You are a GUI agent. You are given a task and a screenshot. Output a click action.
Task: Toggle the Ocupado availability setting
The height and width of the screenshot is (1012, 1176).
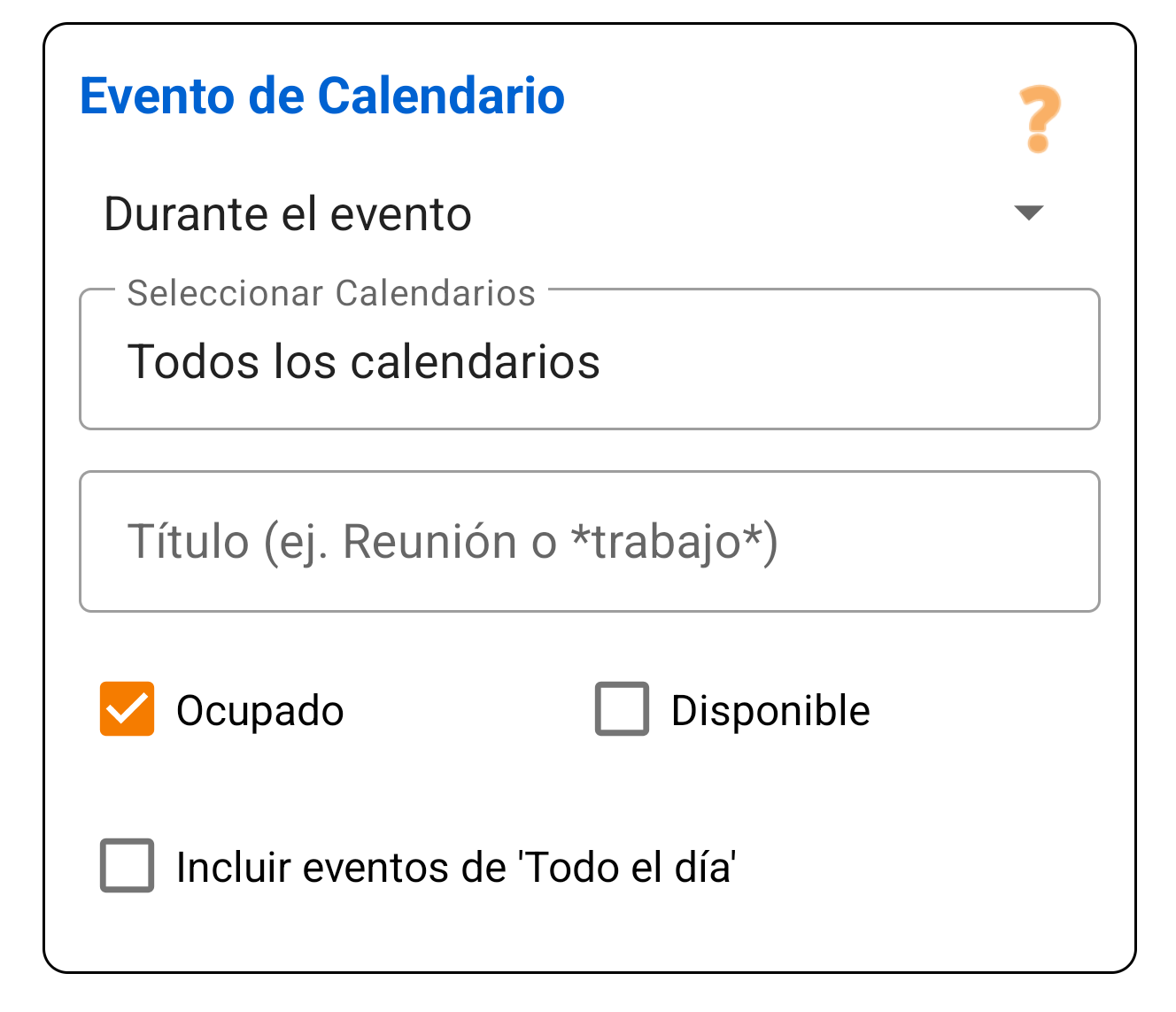point(125,708)
